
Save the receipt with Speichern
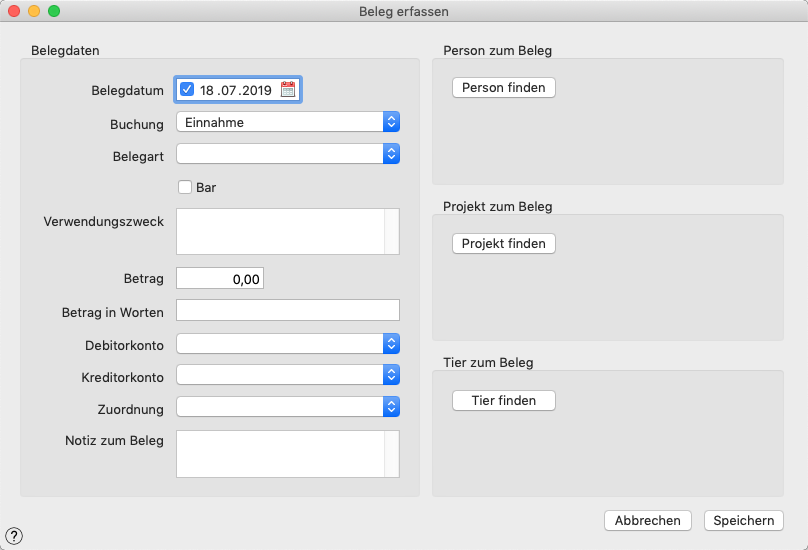(x=744, y=521)
